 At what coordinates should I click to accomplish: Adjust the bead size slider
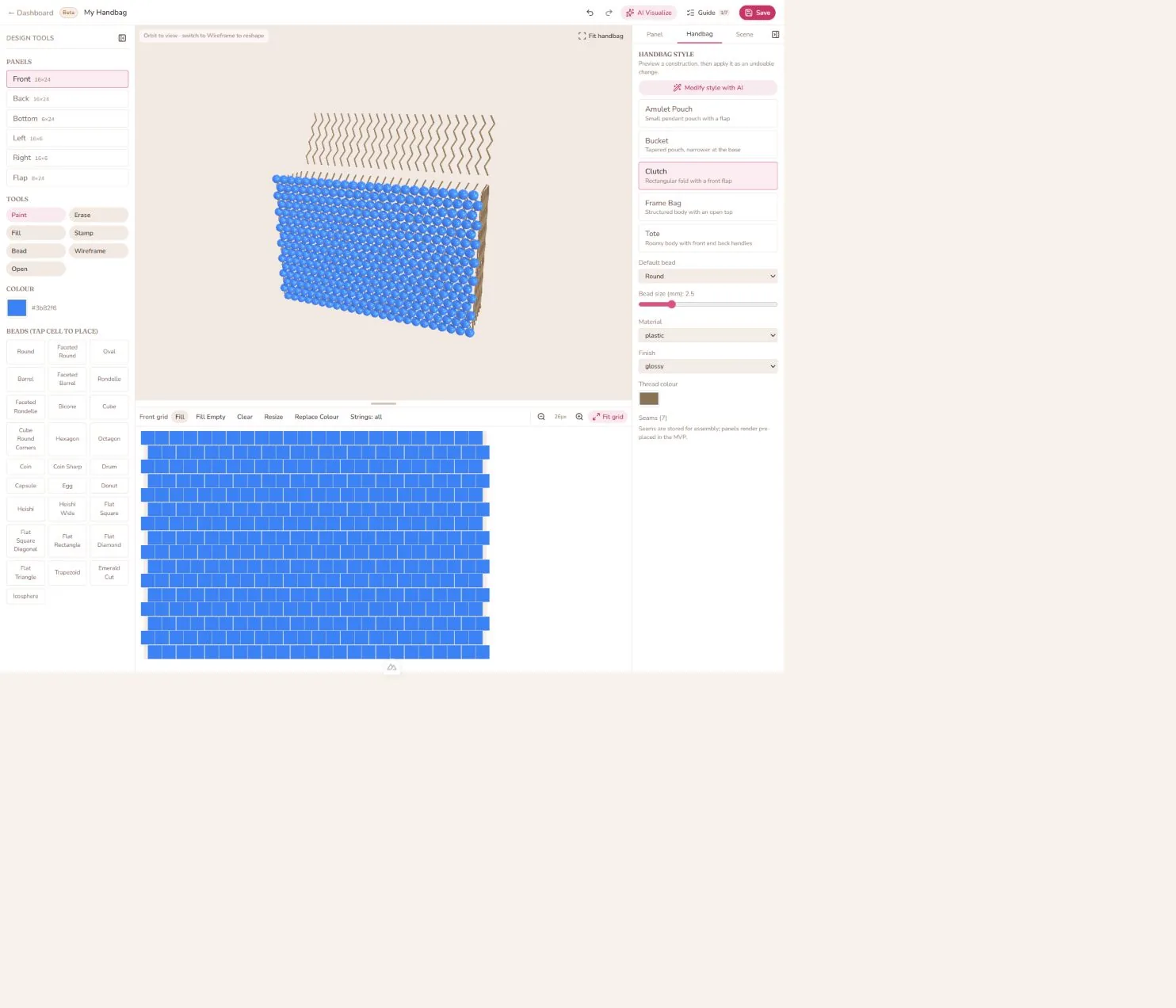(708, 304)
